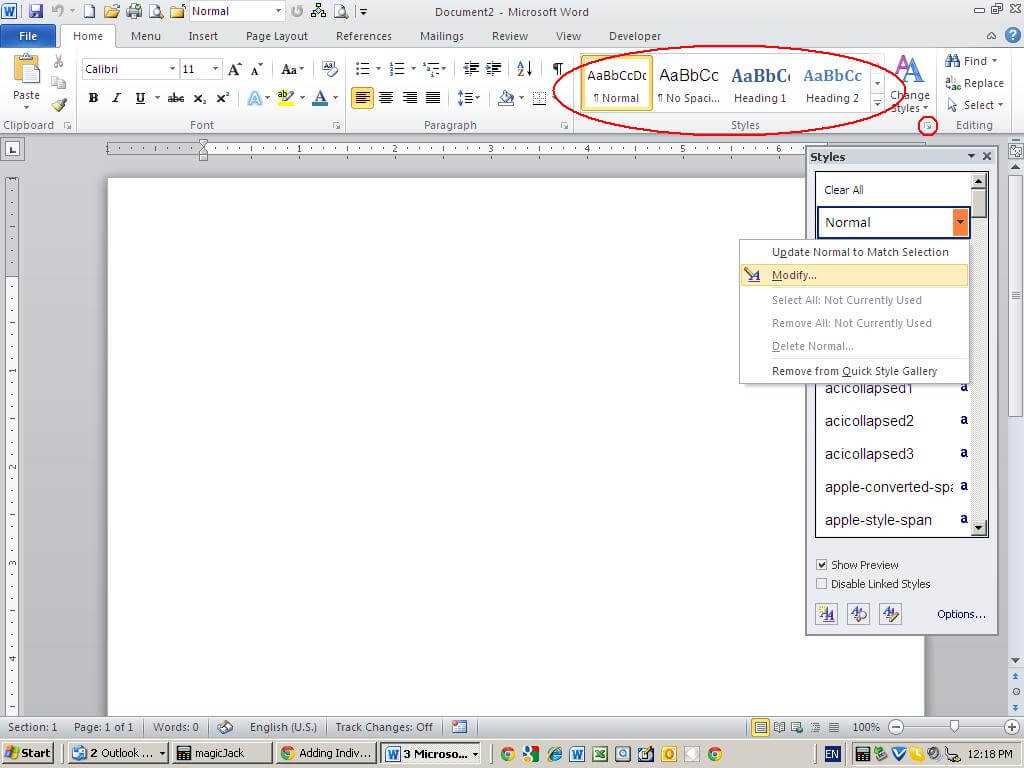Open the Style Inspector icon

858,614
